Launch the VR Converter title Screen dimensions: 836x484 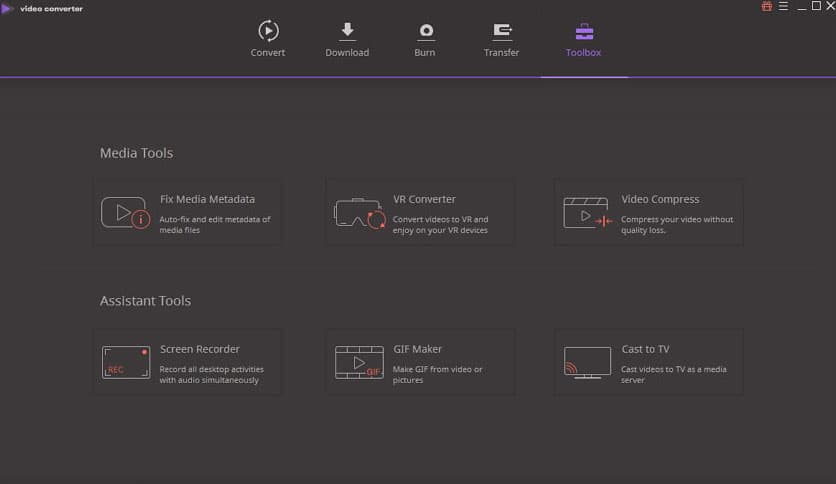(x=424, y=199)
